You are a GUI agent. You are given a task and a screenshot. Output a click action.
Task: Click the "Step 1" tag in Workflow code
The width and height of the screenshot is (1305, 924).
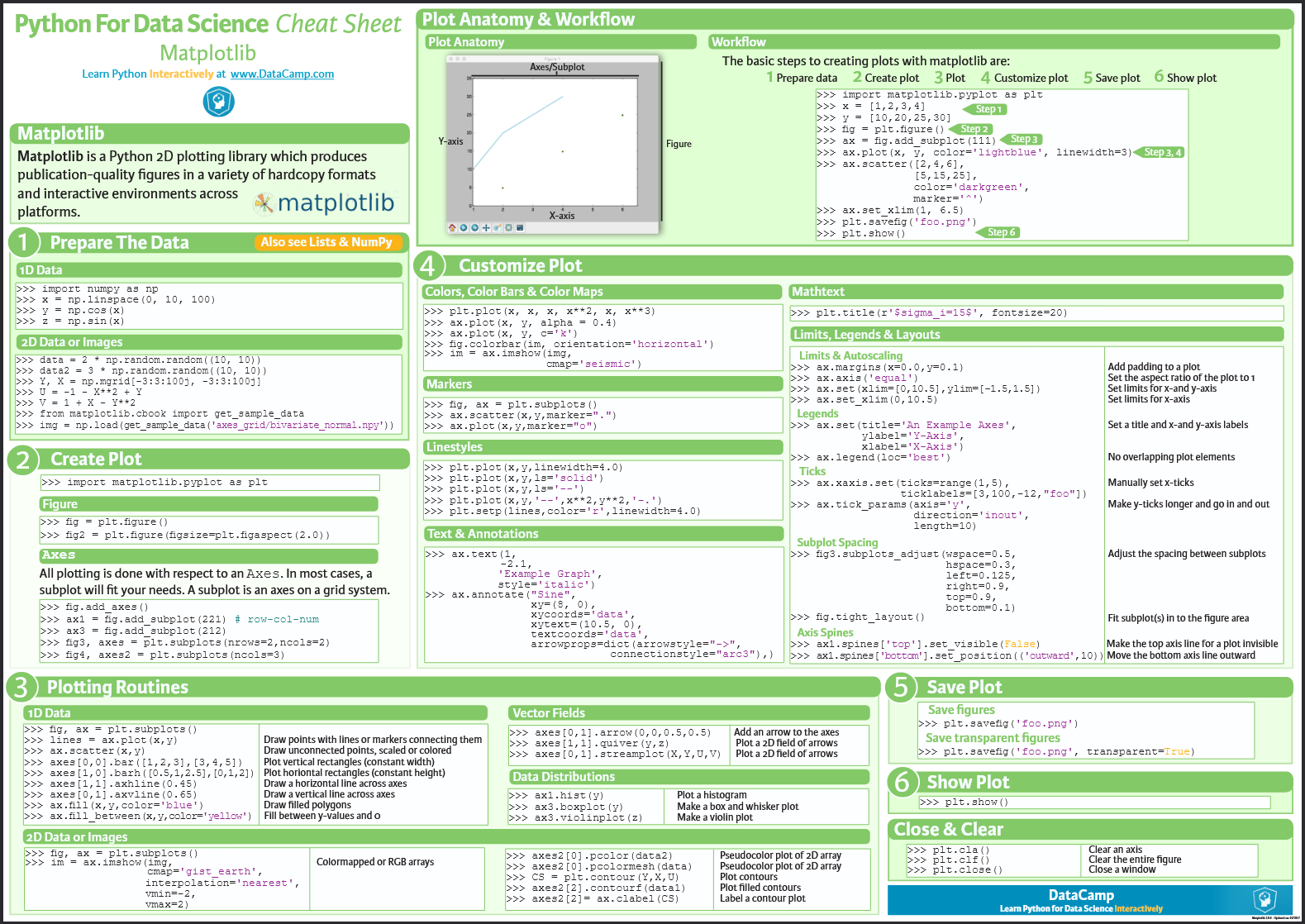click(985, 109)
